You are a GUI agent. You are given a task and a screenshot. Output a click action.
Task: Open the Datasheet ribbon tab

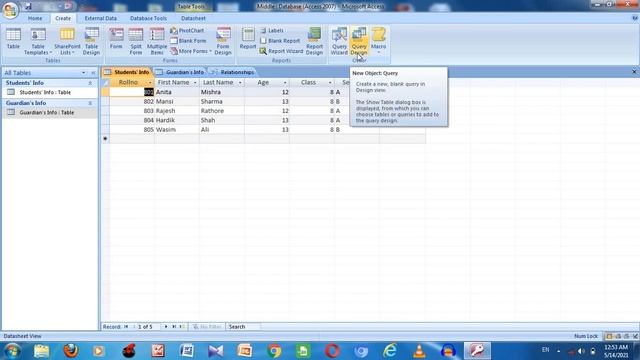pos(193,18)
